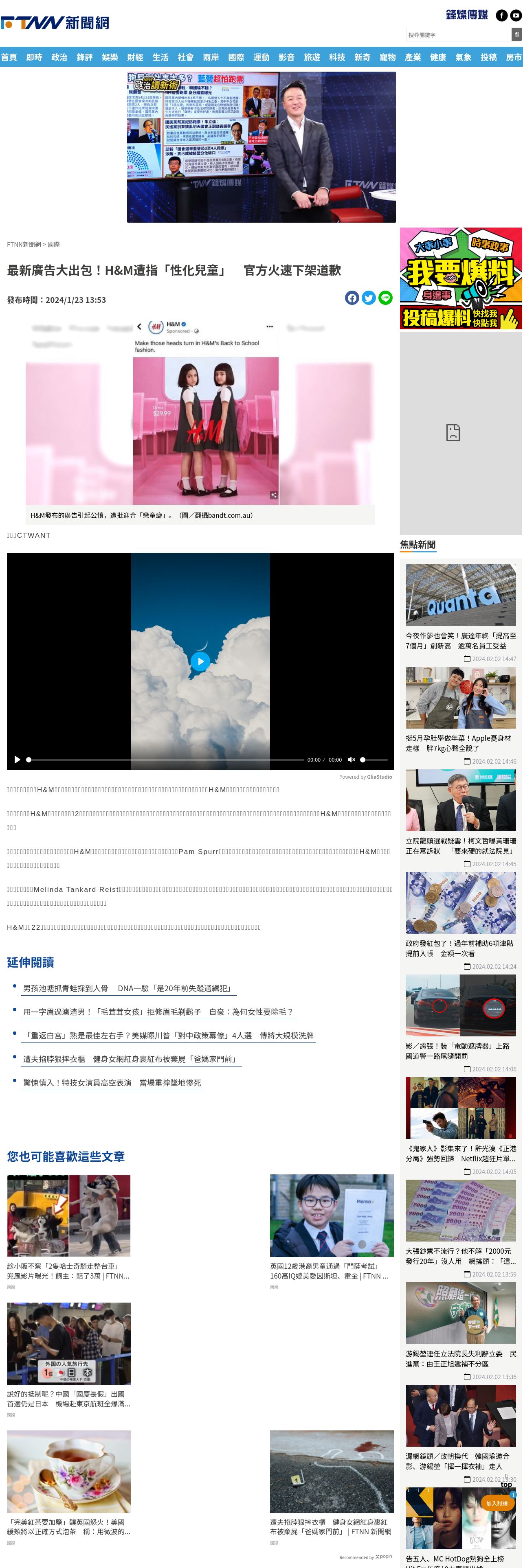
Task: Open headline 大張鈔票不流行
Action: pos(461,1256)
